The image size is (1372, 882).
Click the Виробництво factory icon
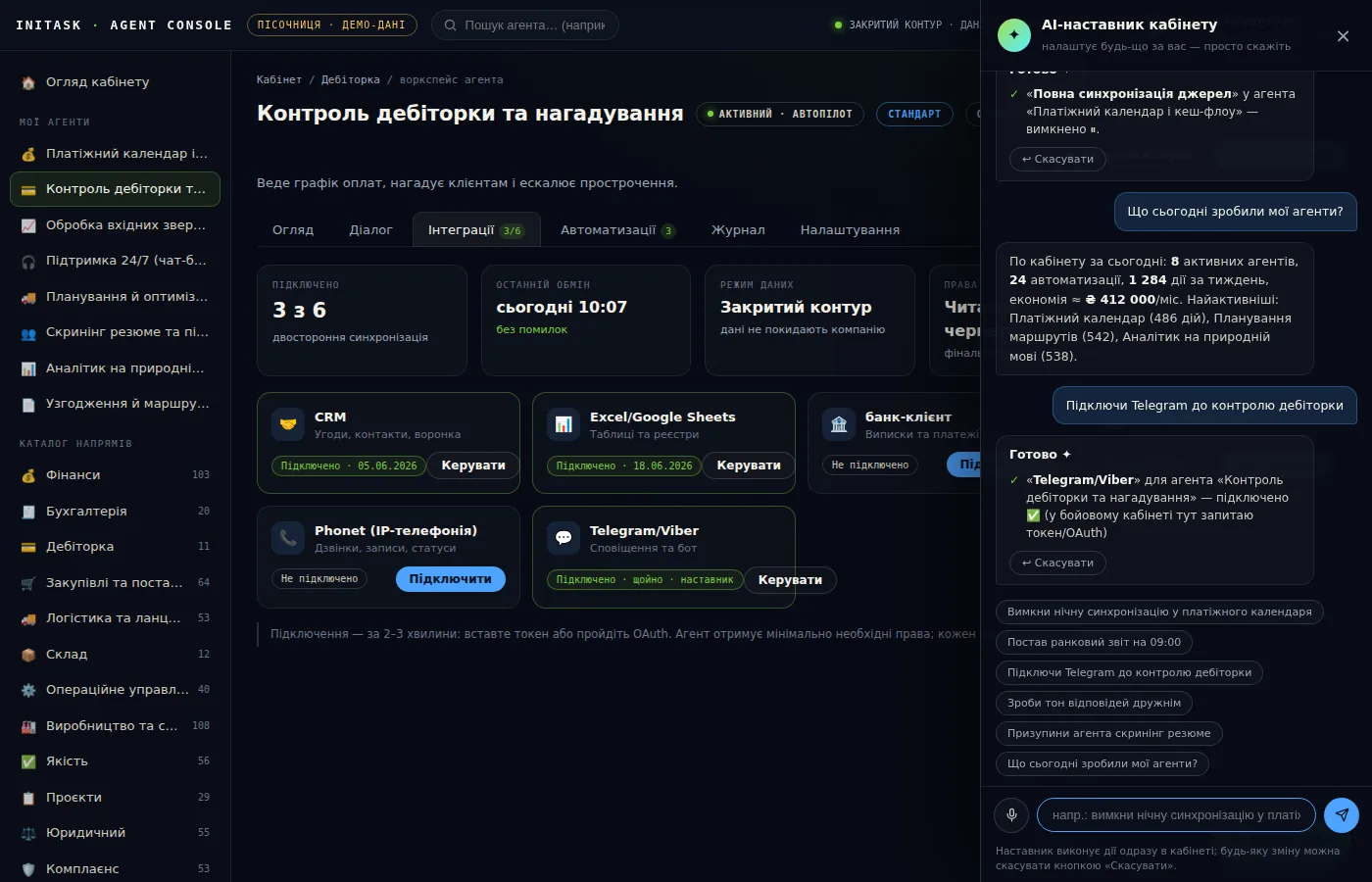(x=28, y=726)
